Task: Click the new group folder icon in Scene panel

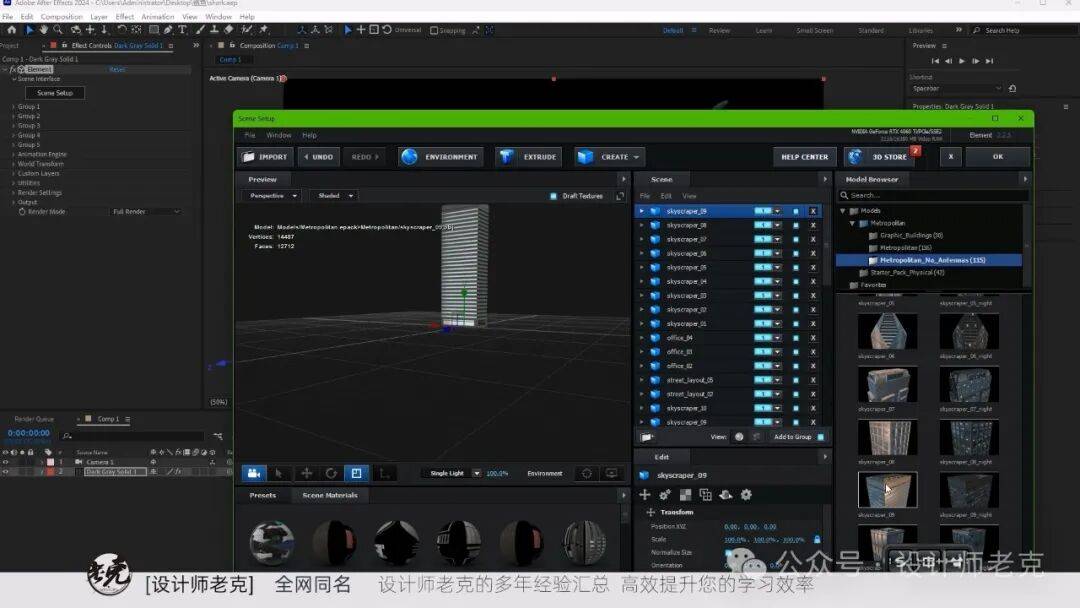Action: [647, 437]
